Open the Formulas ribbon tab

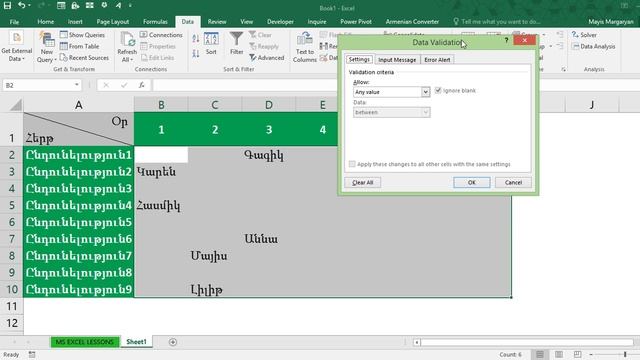pos(155,22)
